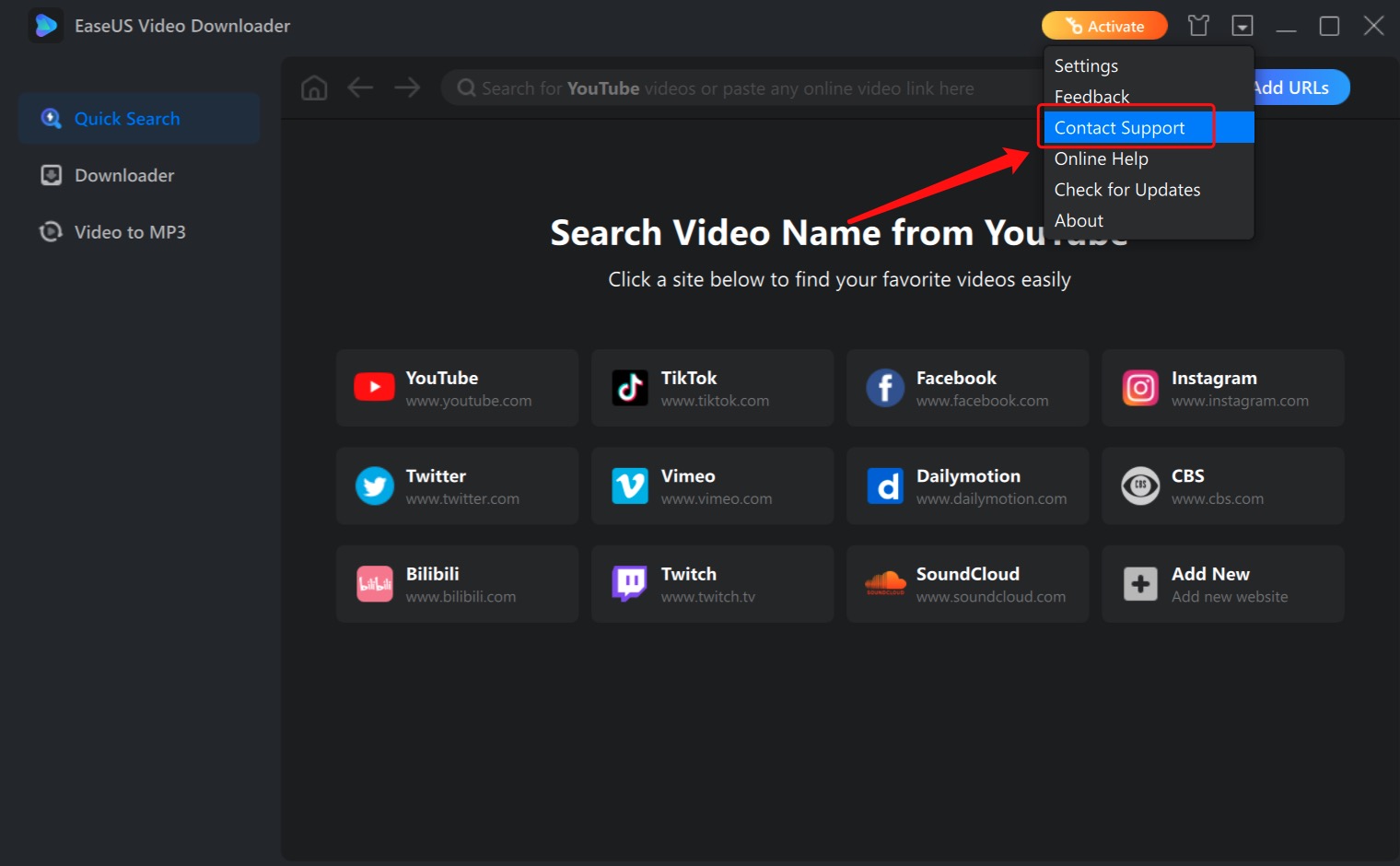Click the Add URLs button

(x=1301, y=88)
